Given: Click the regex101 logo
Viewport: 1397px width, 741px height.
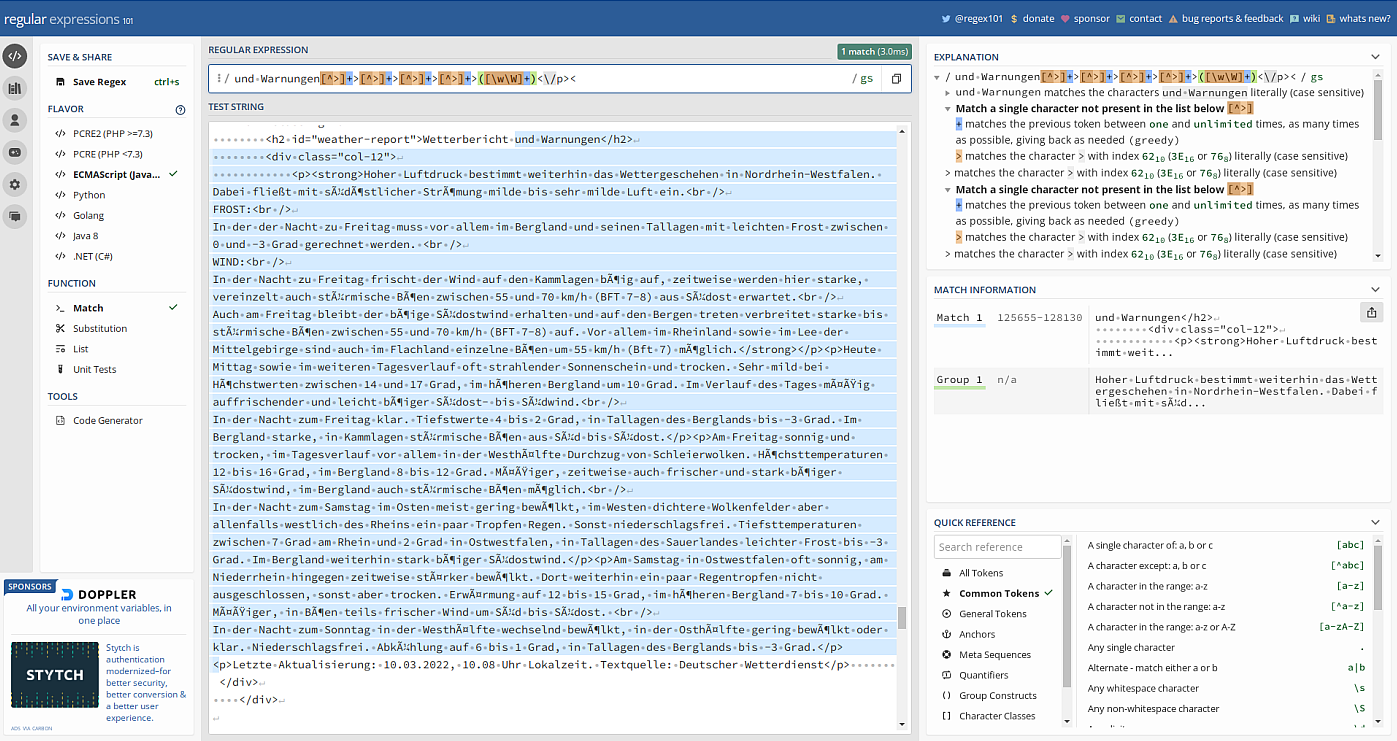Looking at the screenshot, I should pos(67,19).
